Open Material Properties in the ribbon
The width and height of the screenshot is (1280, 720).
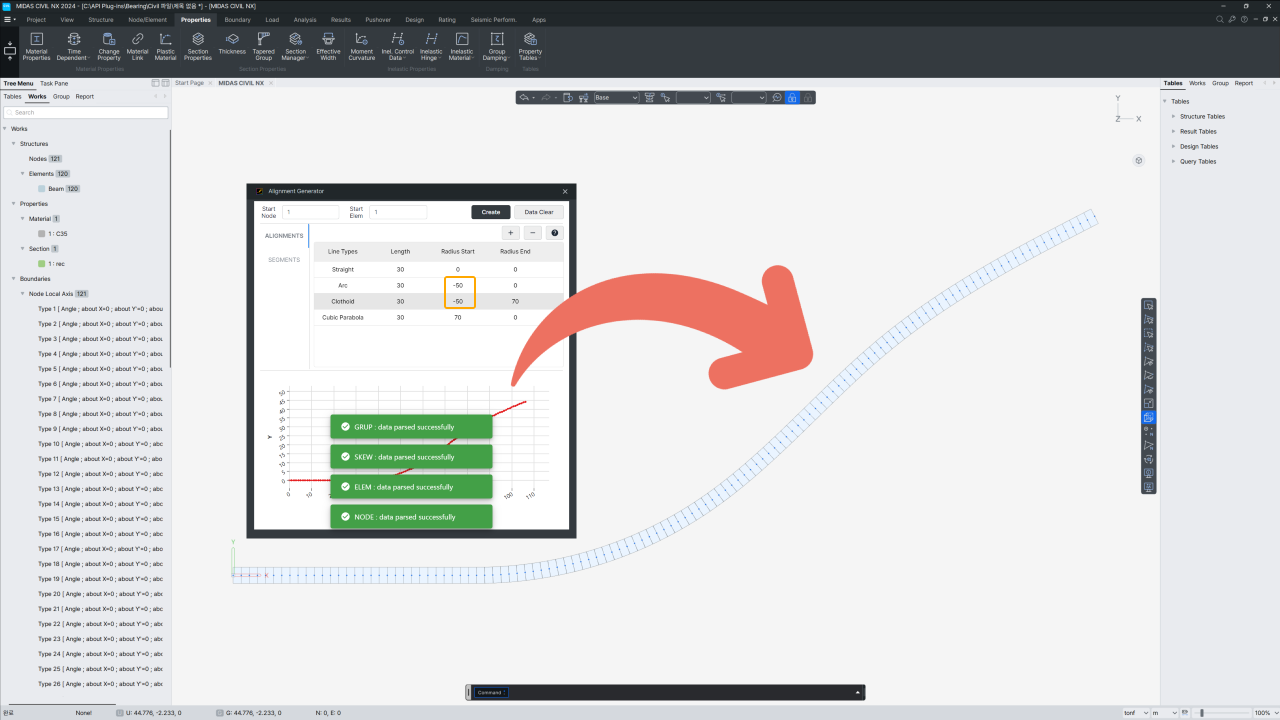[36, 46]
